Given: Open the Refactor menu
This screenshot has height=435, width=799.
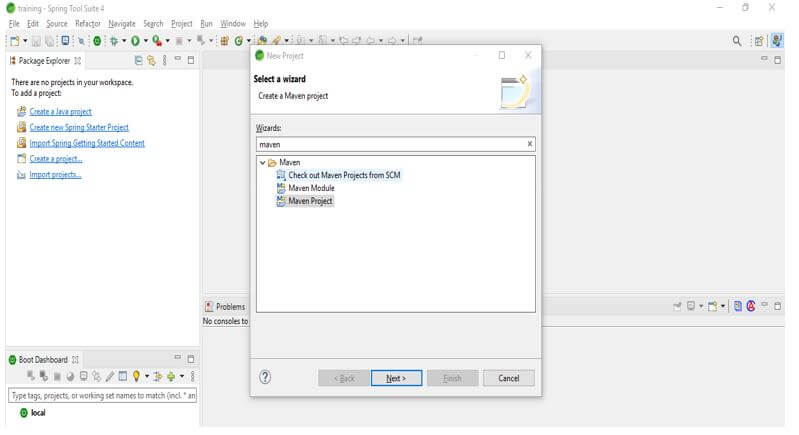Looking at the screenshot, I should (88, 23).
